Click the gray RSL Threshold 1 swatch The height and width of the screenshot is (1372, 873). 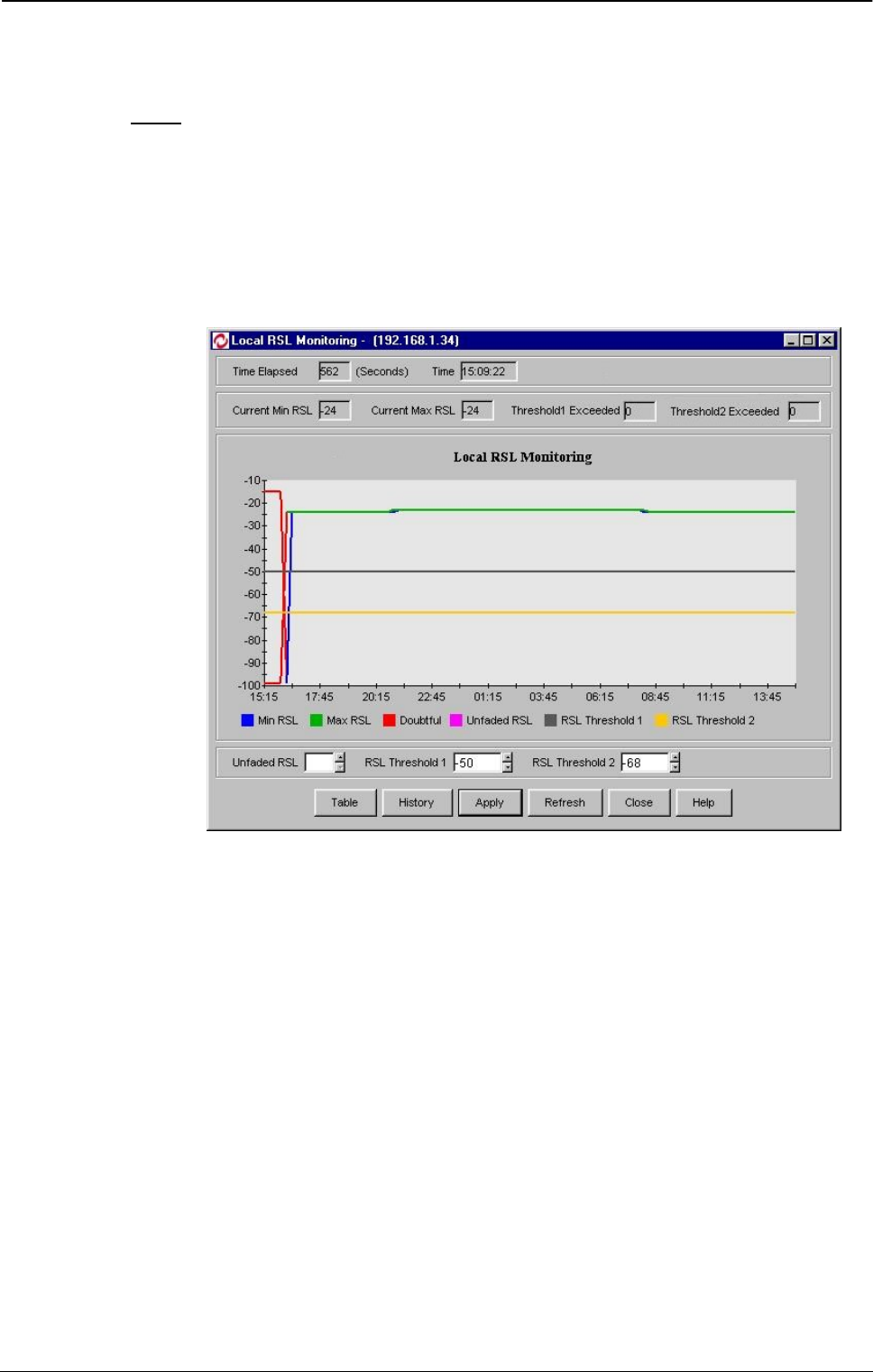(x=550, y=720)
